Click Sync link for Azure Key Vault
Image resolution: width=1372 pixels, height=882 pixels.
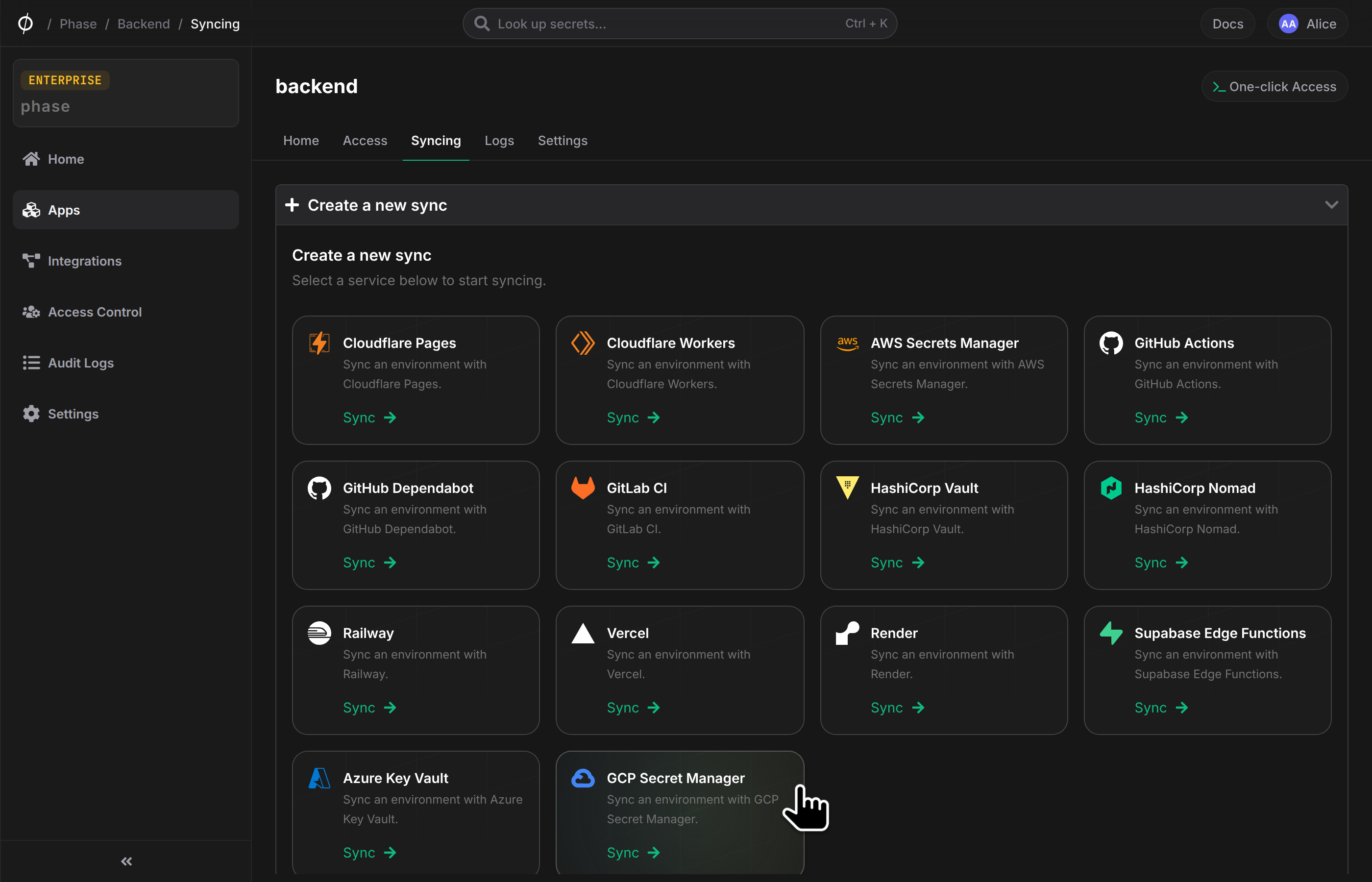click(x=370, y=852)
